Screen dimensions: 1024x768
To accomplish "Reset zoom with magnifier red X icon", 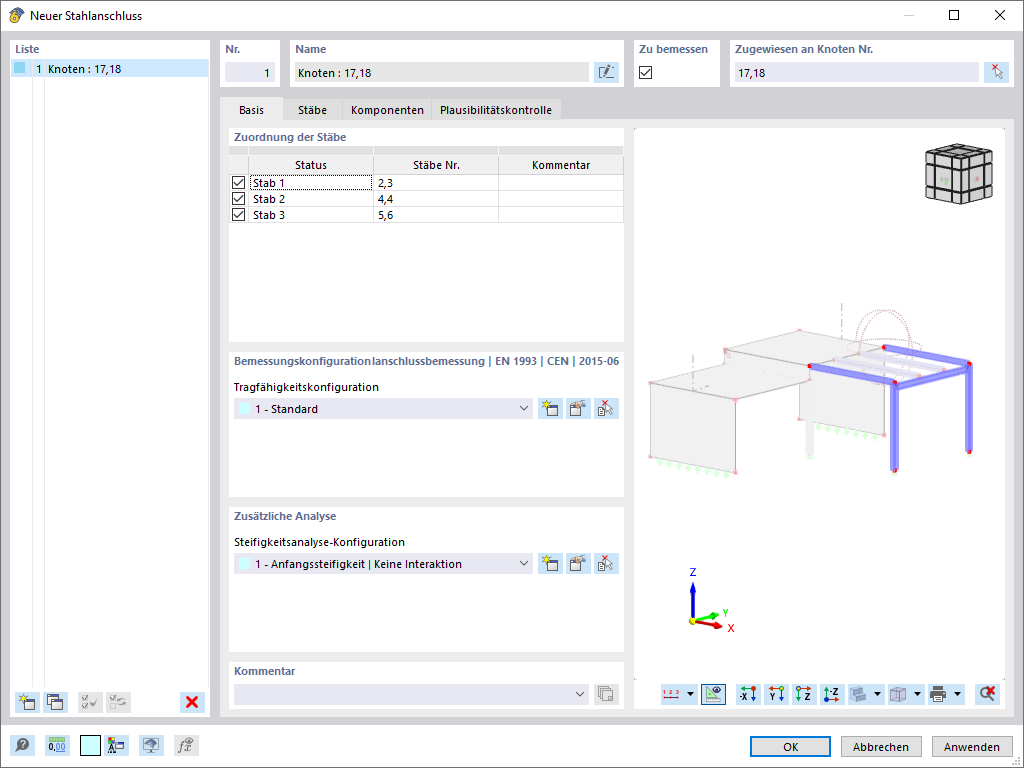I will (x=987, y=694).
